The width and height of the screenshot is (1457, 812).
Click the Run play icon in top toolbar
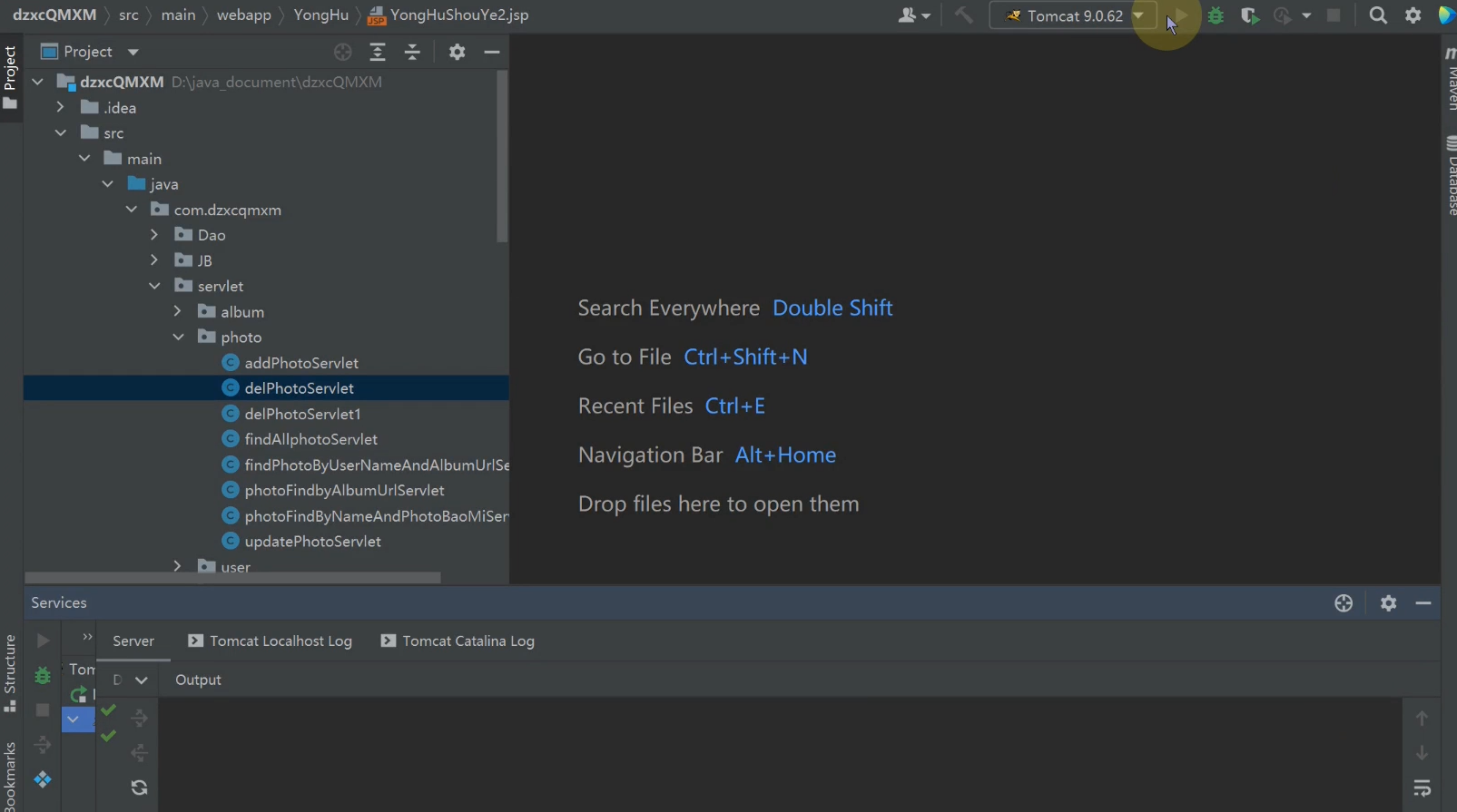pos(1180,15)
